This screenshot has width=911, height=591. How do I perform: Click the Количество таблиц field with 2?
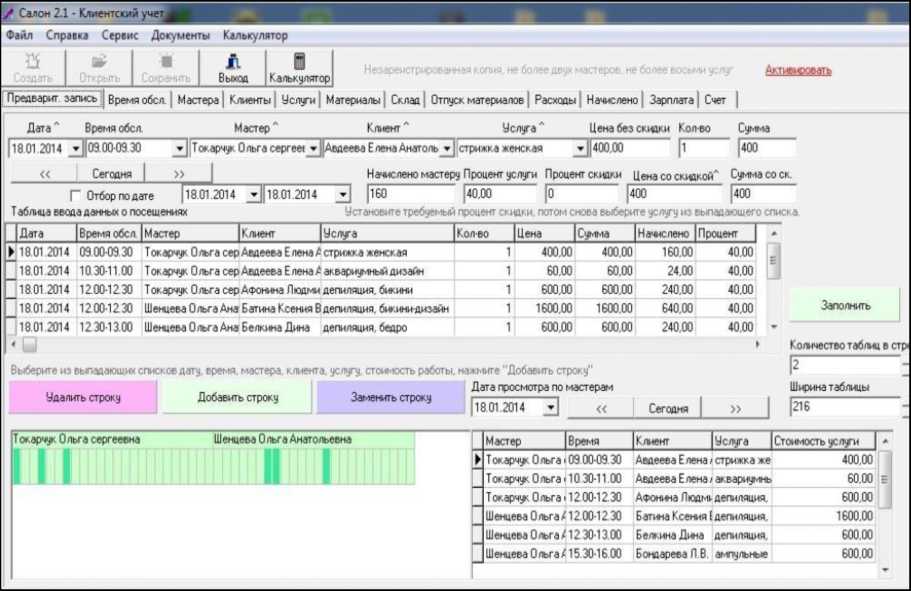click(x=845, y=366)
